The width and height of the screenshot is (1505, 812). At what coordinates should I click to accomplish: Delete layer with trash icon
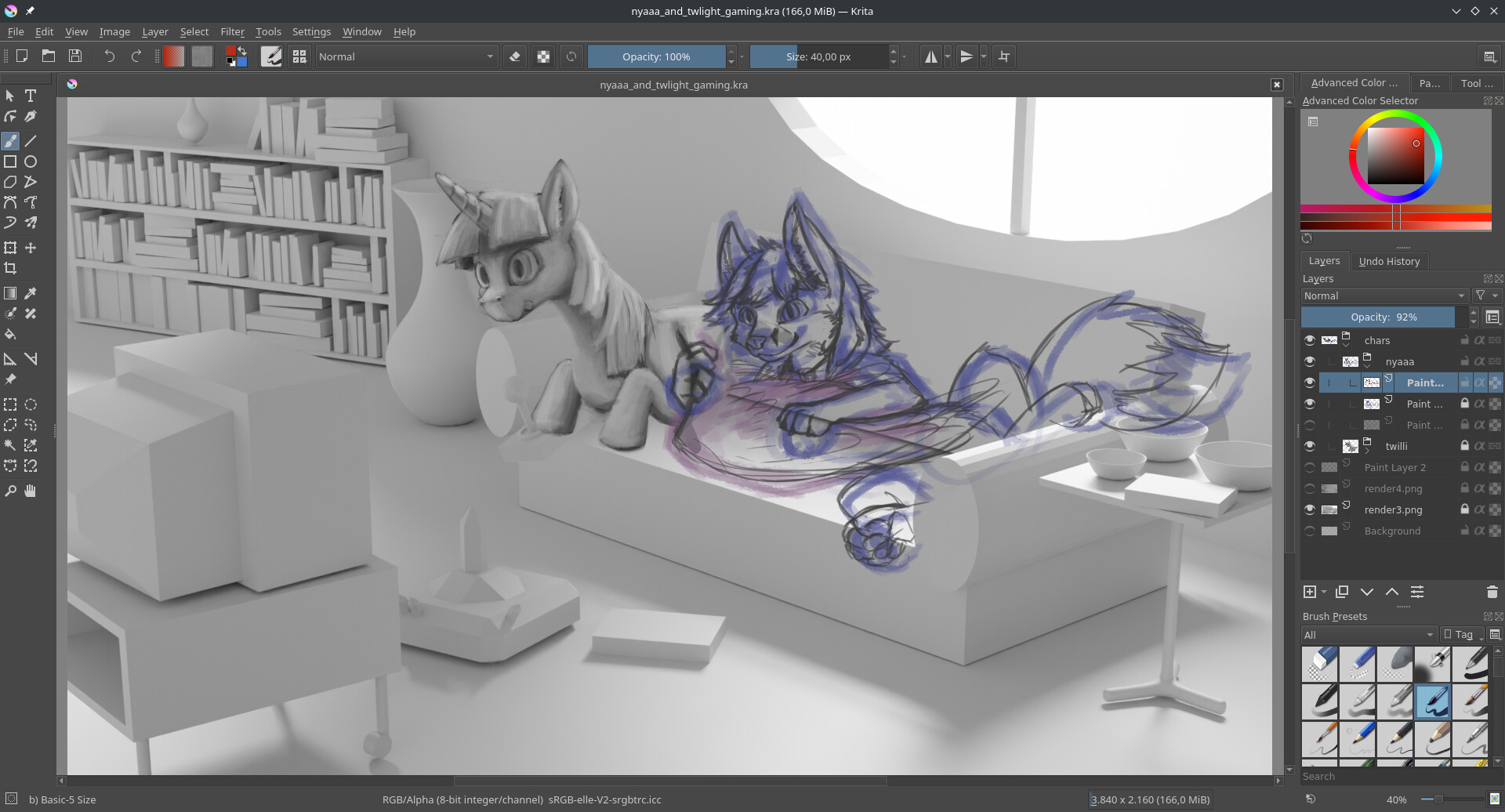point(1492,592)
